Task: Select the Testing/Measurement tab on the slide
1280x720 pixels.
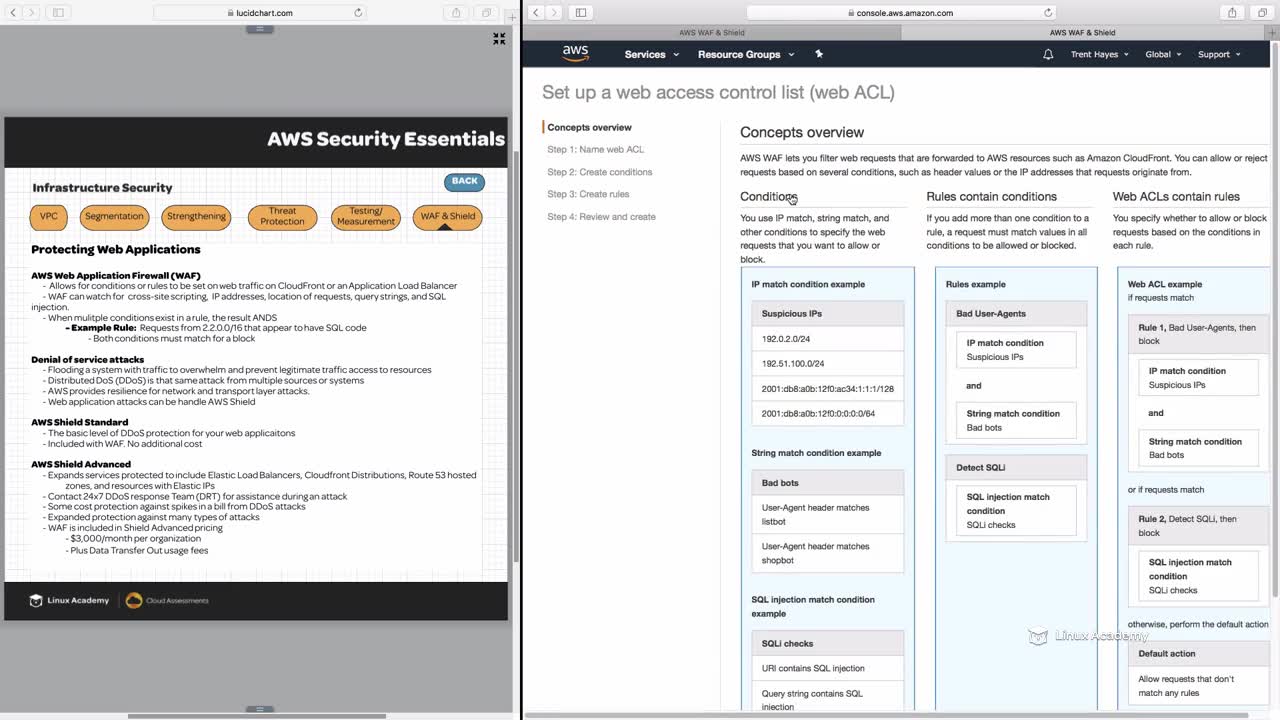Action: click(x=366, y=217)
